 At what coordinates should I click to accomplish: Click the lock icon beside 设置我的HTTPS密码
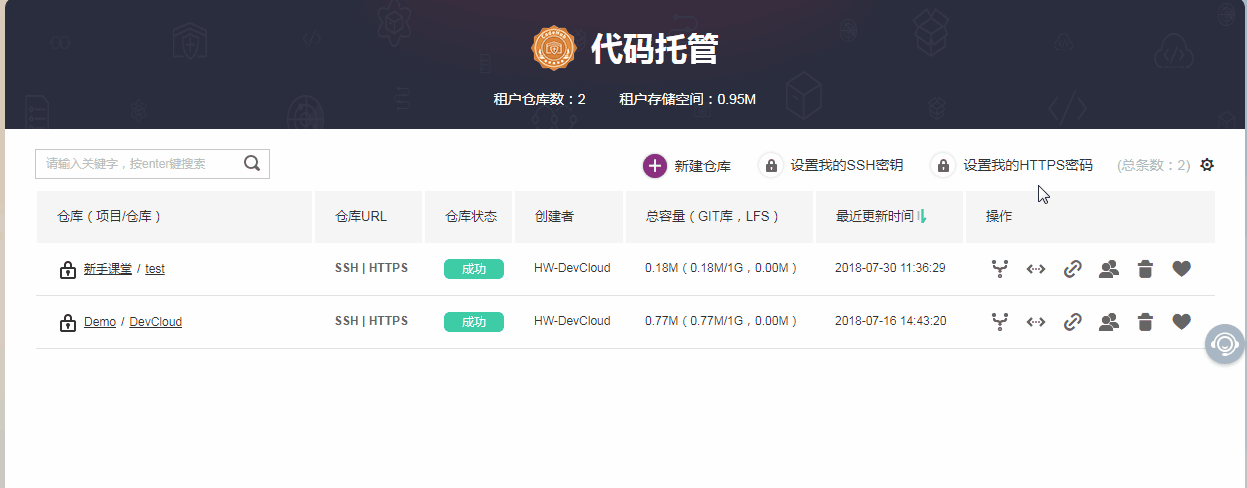[943, 166]
